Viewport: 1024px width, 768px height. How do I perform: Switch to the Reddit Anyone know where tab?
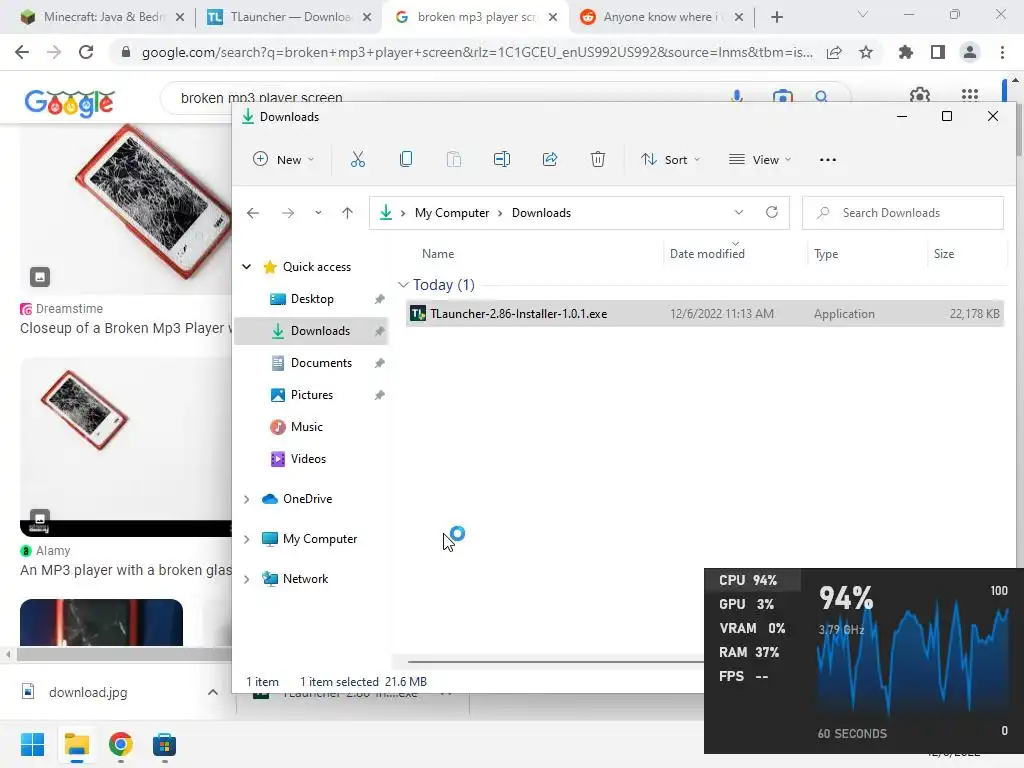coord(660,17)
